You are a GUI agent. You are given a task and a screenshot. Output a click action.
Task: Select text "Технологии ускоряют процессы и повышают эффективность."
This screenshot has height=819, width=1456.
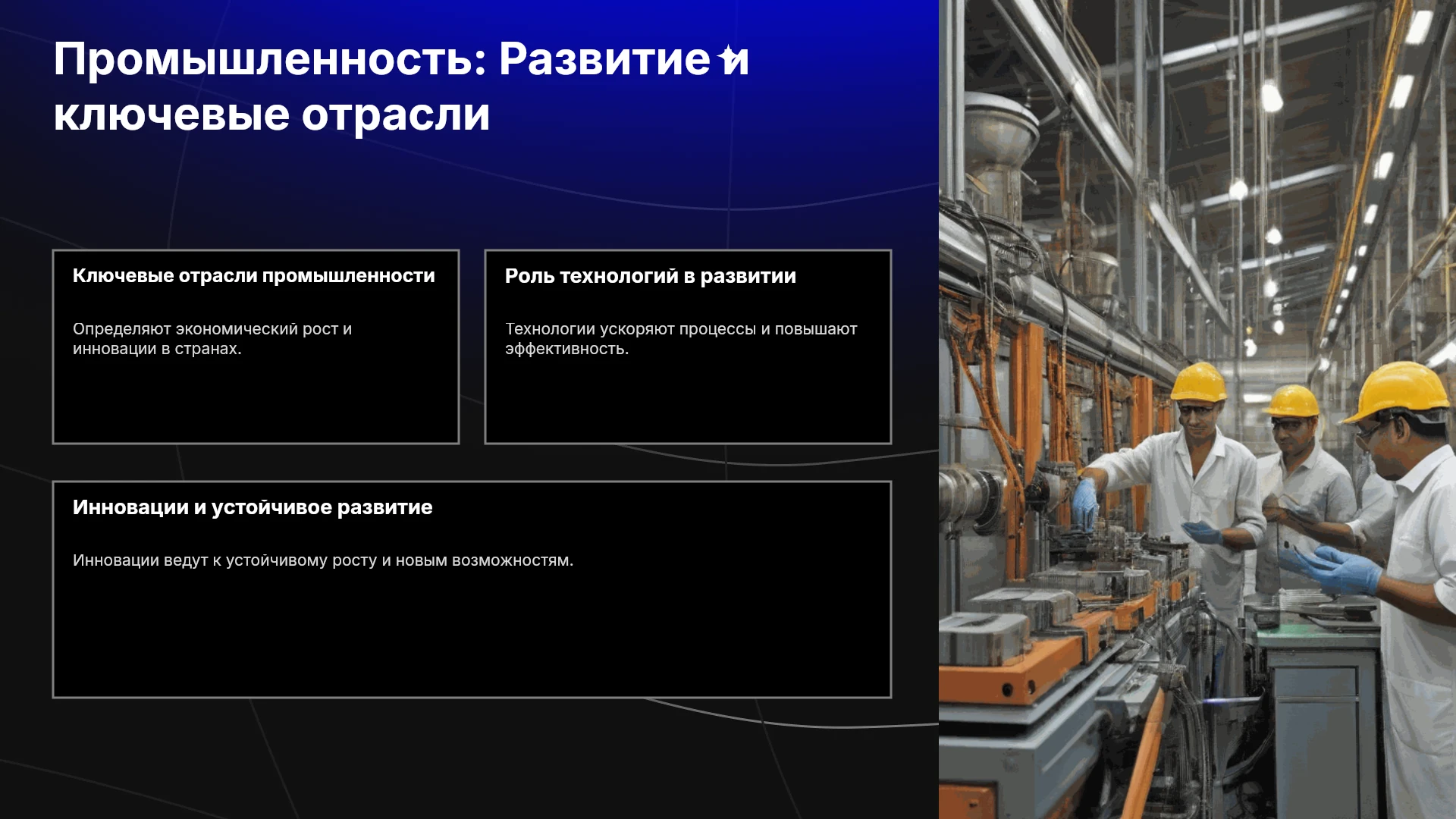click(x=681, y=339)
